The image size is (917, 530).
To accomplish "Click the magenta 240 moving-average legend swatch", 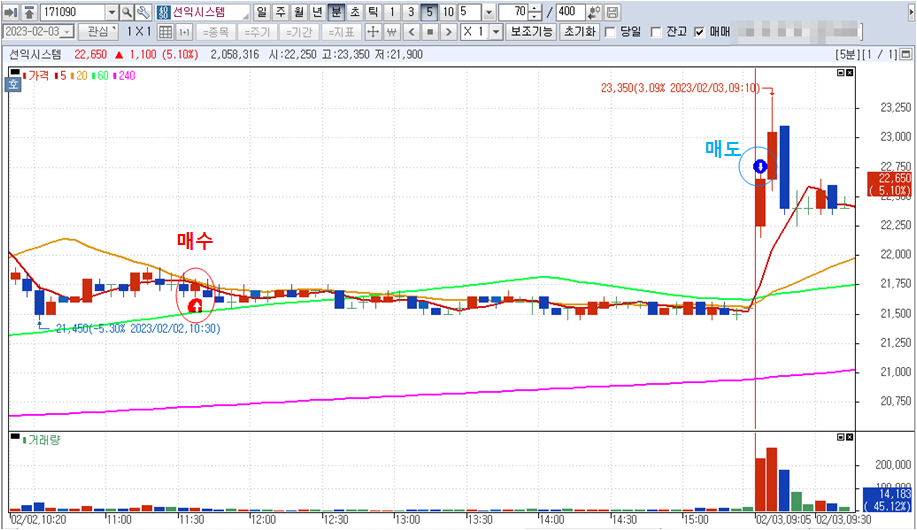I will [115, 76].
